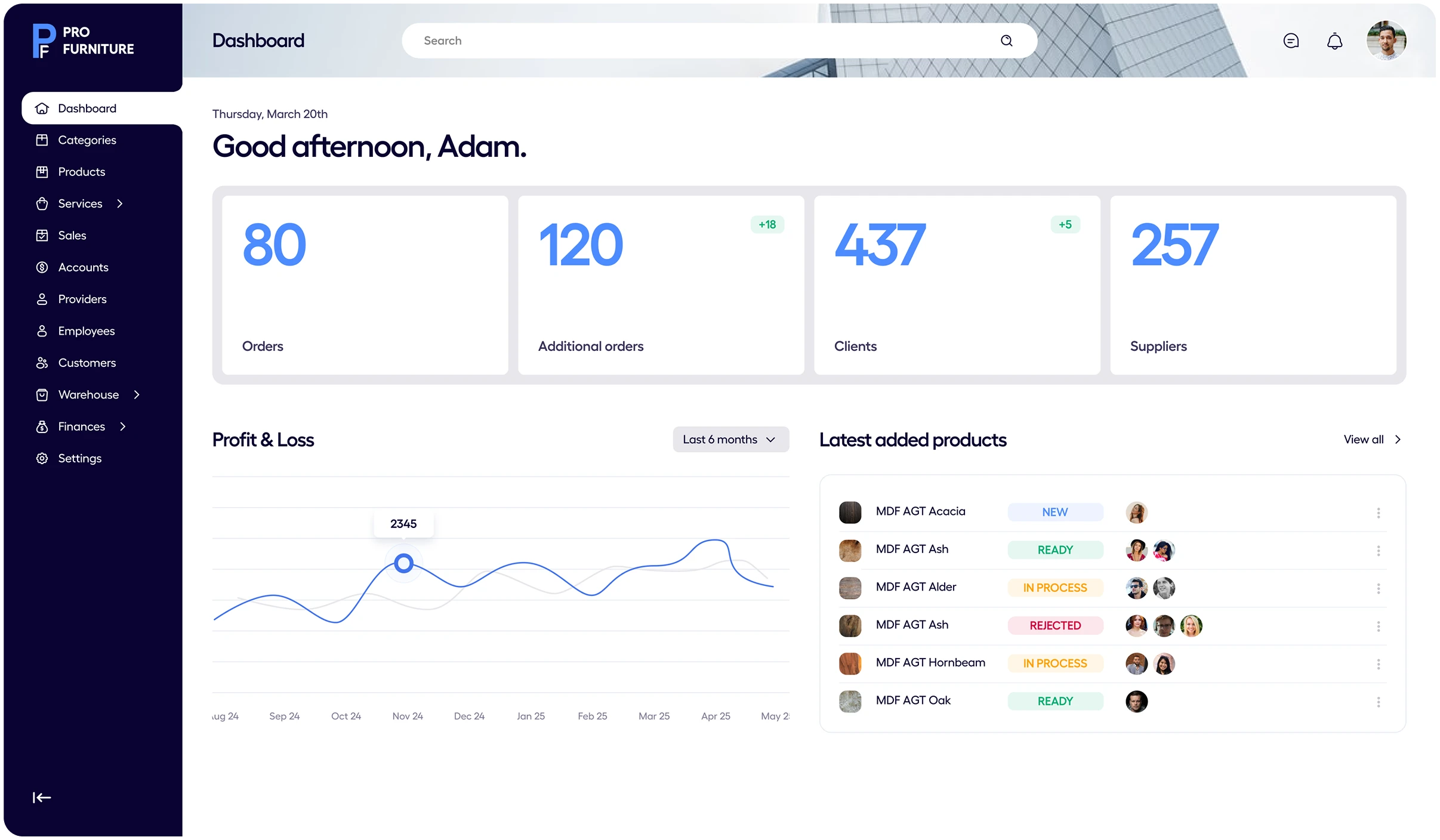
Task: Click the View all chevron arrow
Action: (x=1398, y=440)
